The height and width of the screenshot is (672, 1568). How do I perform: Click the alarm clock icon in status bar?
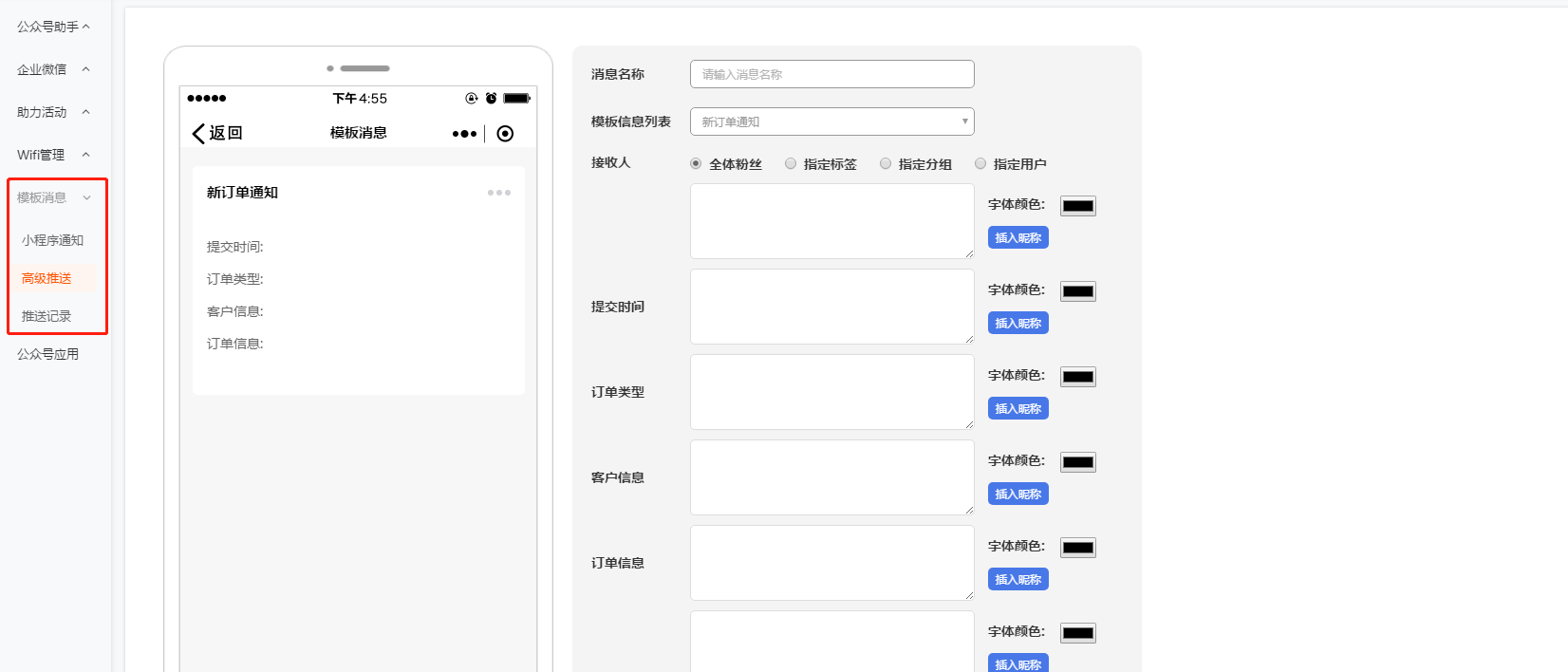pos(491,99)
